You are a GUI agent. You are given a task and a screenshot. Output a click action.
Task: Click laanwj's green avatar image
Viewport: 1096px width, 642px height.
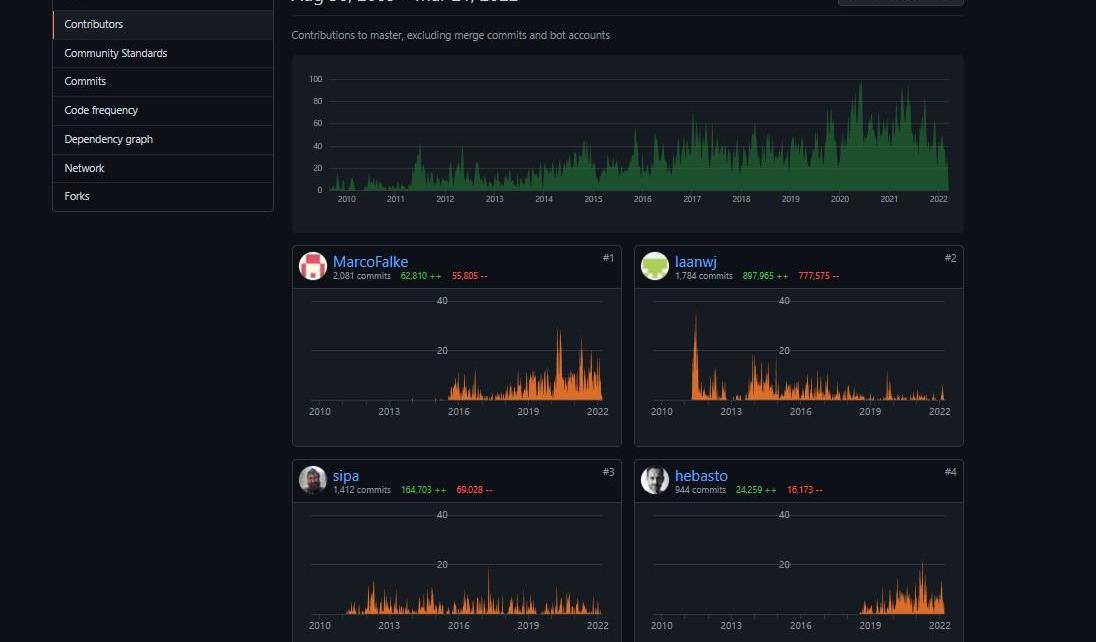655,266
